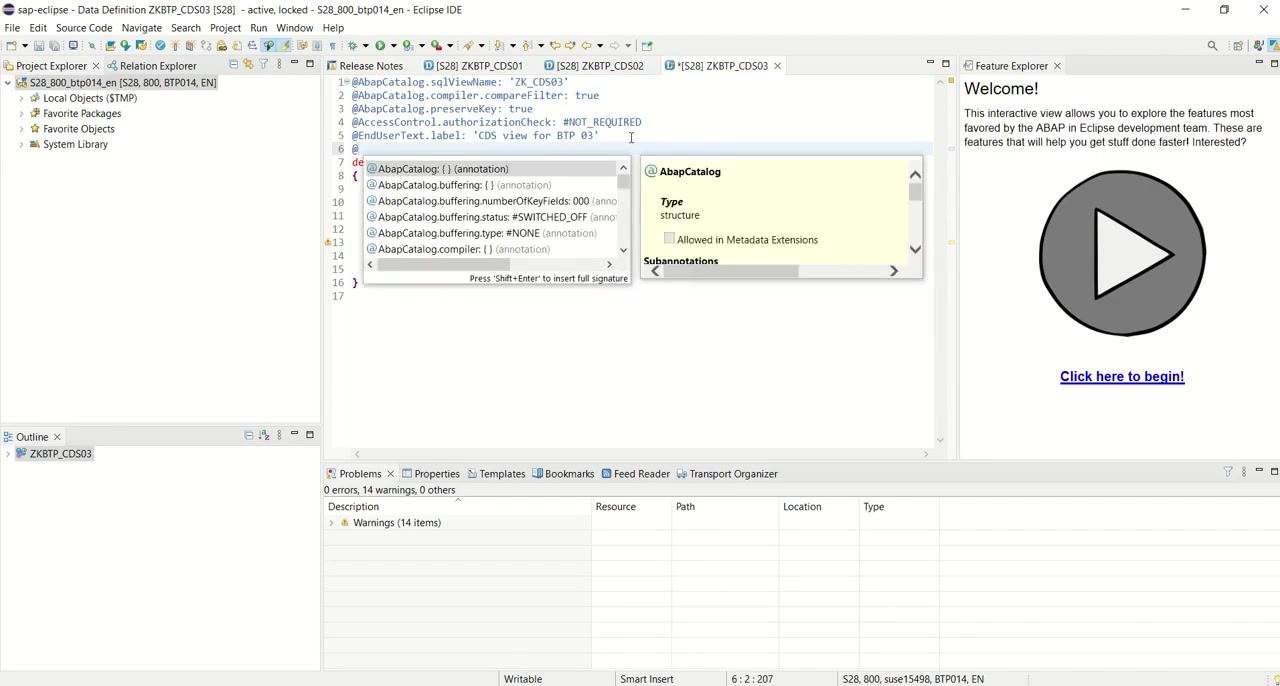Image resolution: width=1280 pixels, height=686 pixels.
Task: Click the Description column header in Problems
Action: tap(457, 507)
